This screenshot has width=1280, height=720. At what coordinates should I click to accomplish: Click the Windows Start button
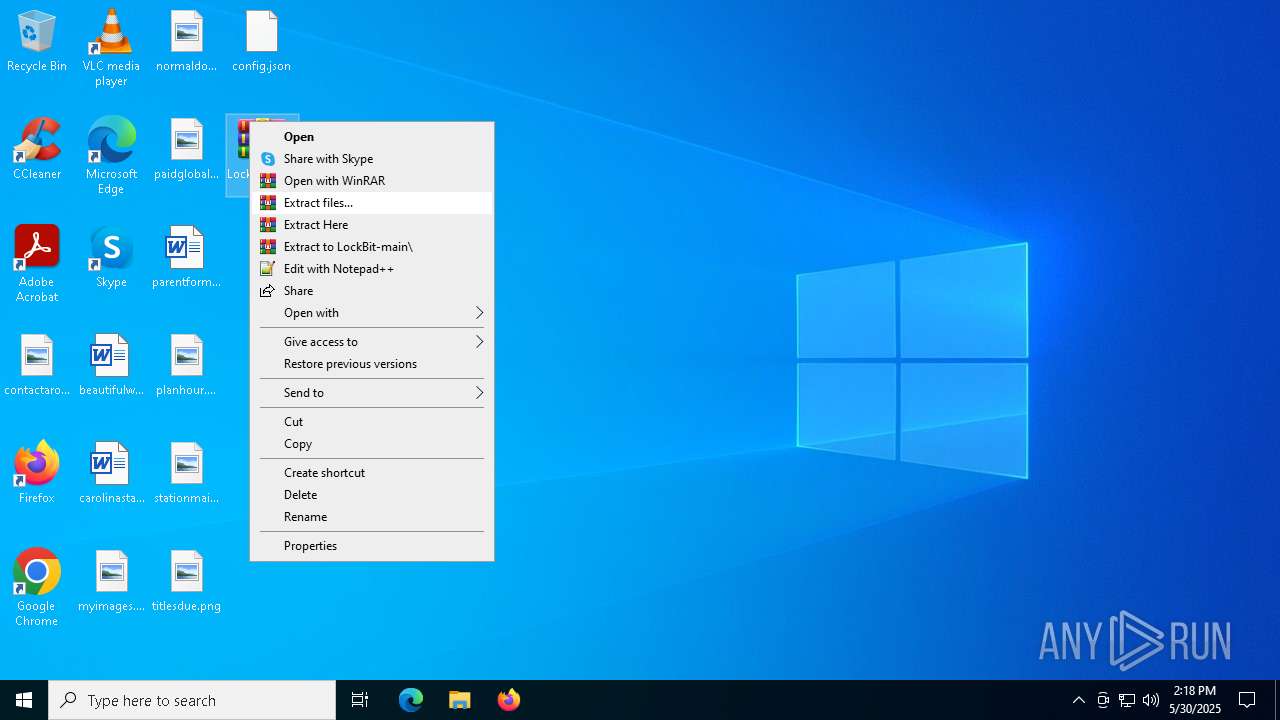24,700
